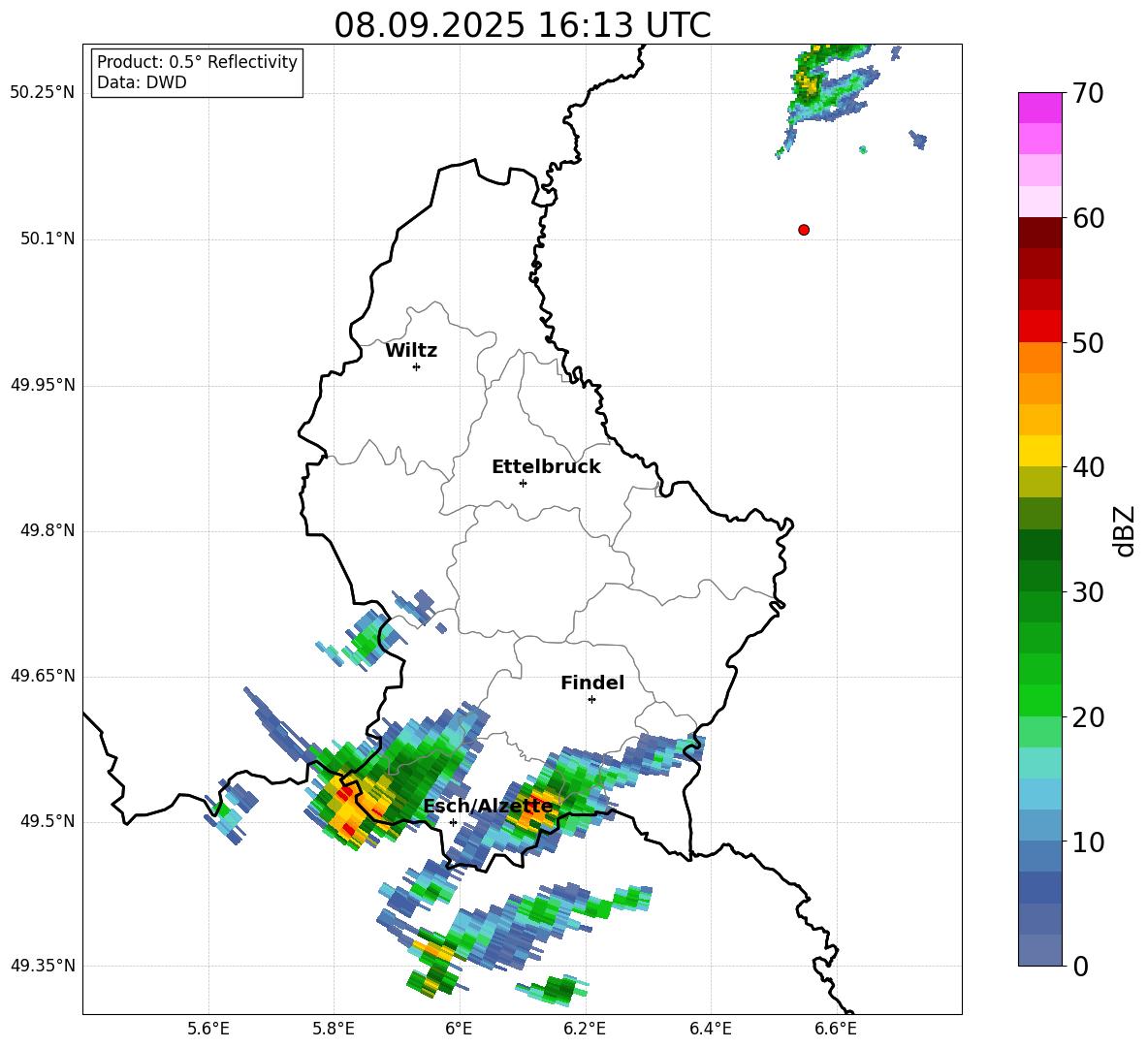Click the '49.35°N' latitude label
The image size is (1148, 1048).
point(43,966)
